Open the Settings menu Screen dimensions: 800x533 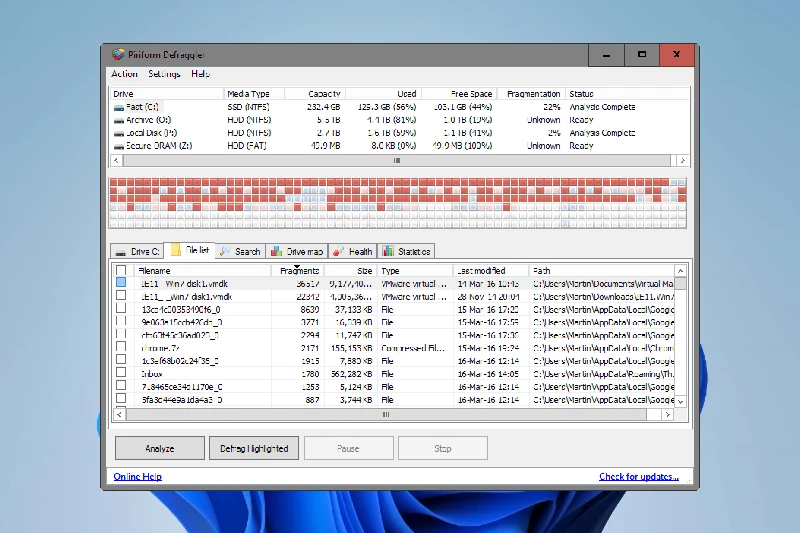164,74
